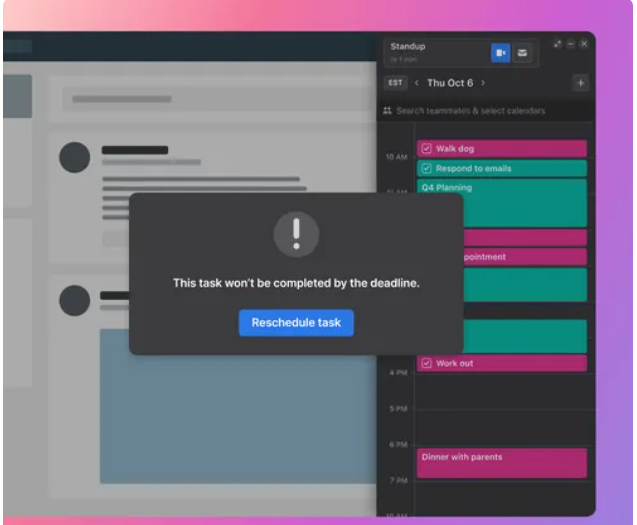637x525 pixels.
Task: Go to previous day with left chevron
Action: (x=417, y=83)
